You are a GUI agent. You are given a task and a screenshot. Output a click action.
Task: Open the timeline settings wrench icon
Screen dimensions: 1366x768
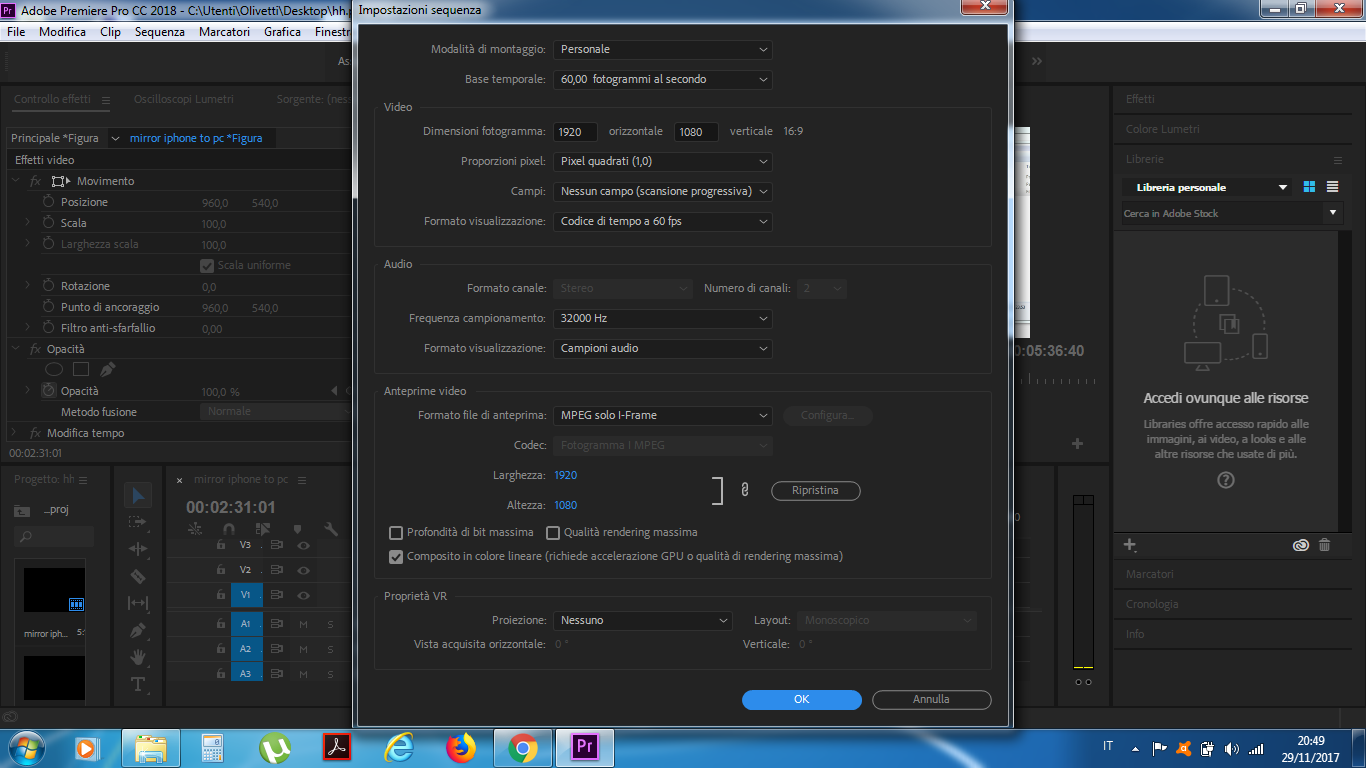tap(332, 529)
